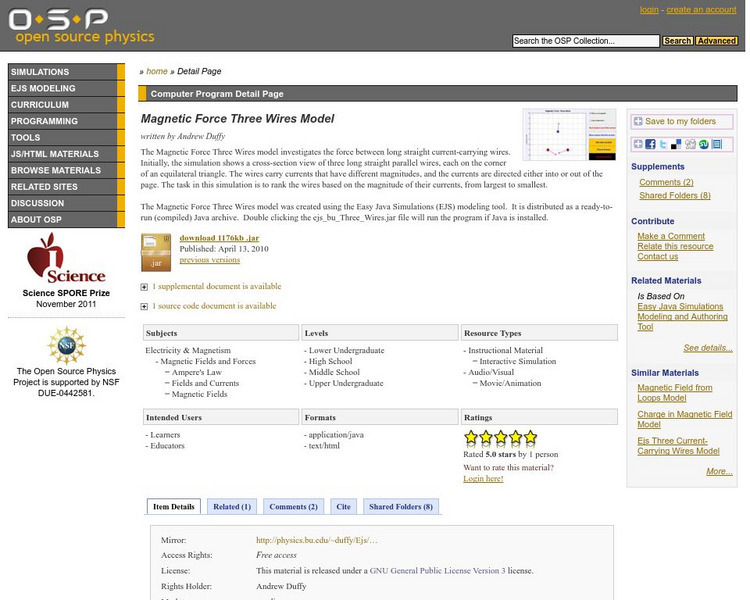Open the JS/HTML MATERIALS menu item
The height and width of the screenshot is (600, 750).
[66, 154]
